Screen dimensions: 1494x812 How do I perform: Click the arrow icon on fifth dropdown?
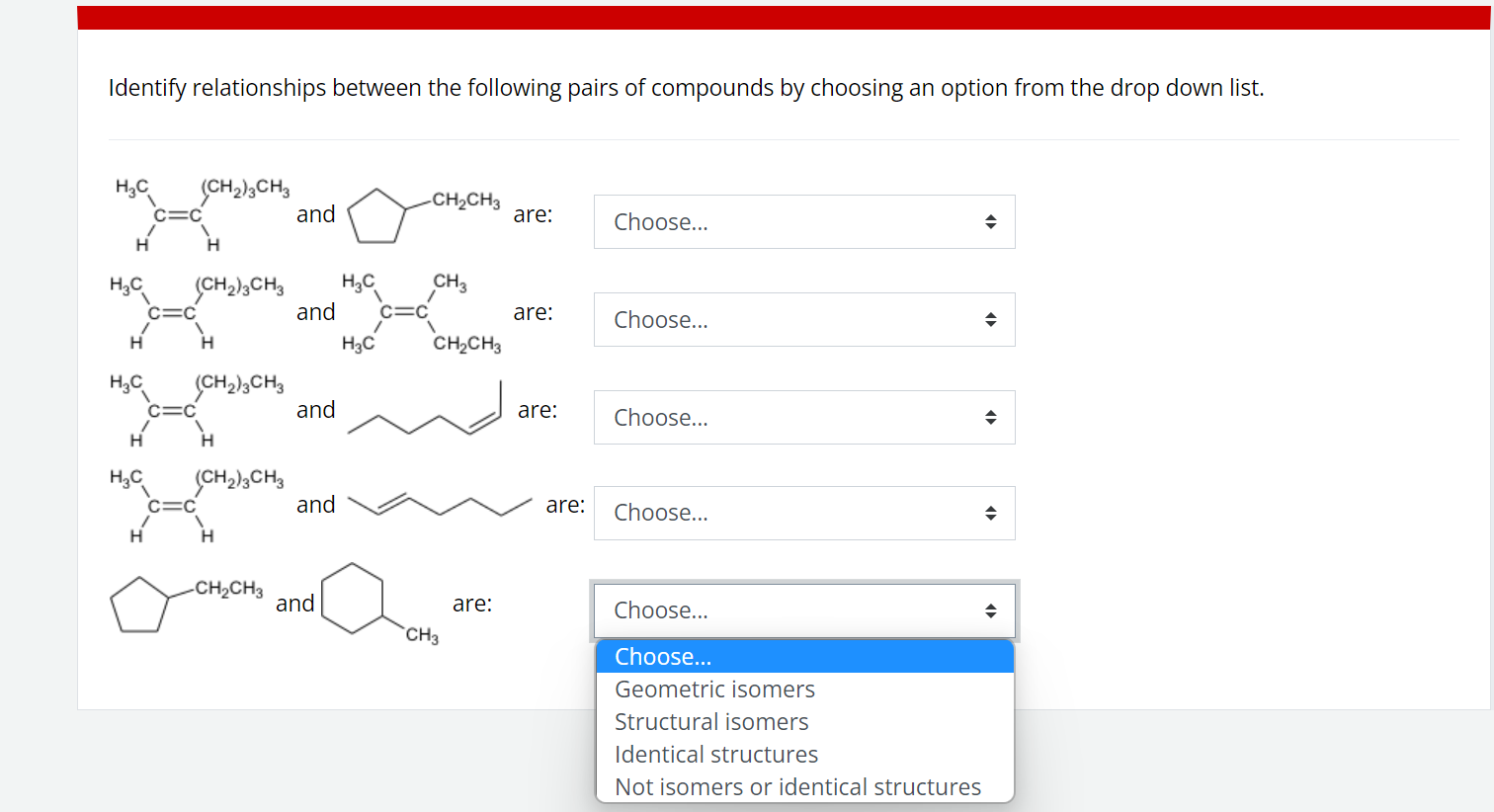[990, 611]
